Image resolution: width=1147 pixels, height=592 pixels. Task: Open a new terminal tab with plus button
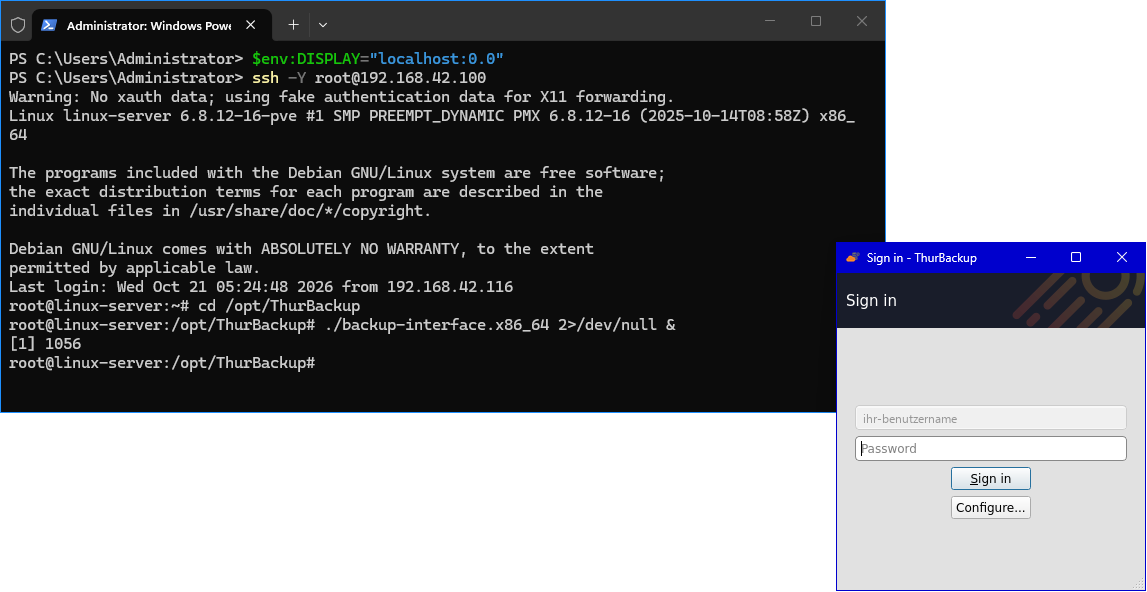click(293, 25)
